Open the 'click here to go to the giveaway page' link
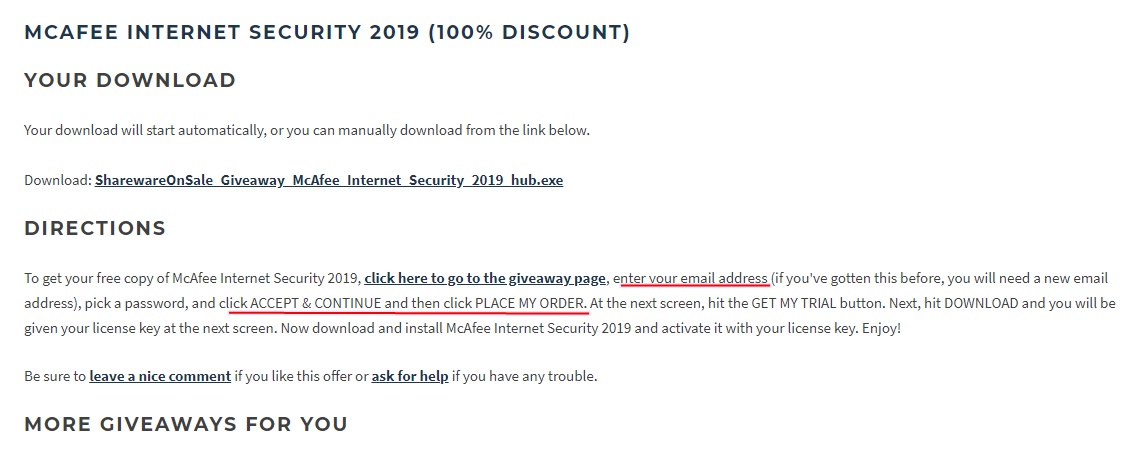The width and height of the screenshot is (1147, 456). coord(485,278)
